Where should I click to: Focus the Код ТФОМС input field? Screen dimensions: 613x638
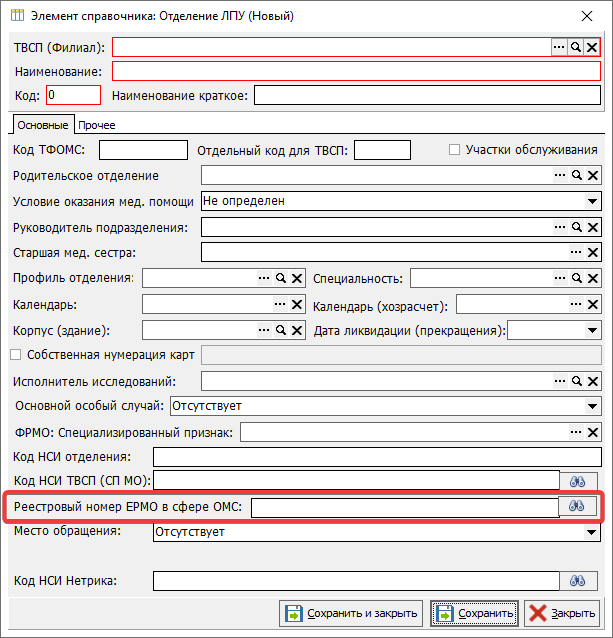[143, 150]
